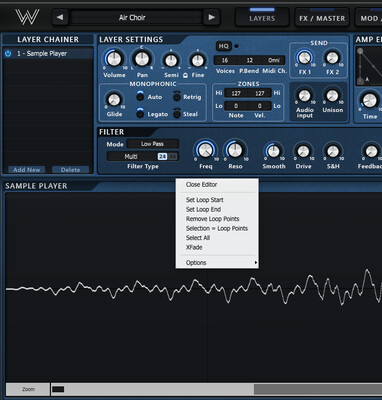Choose Set Loop Start menu item
The width and height of the screenshot is (382, 400).
click(217, 200)
